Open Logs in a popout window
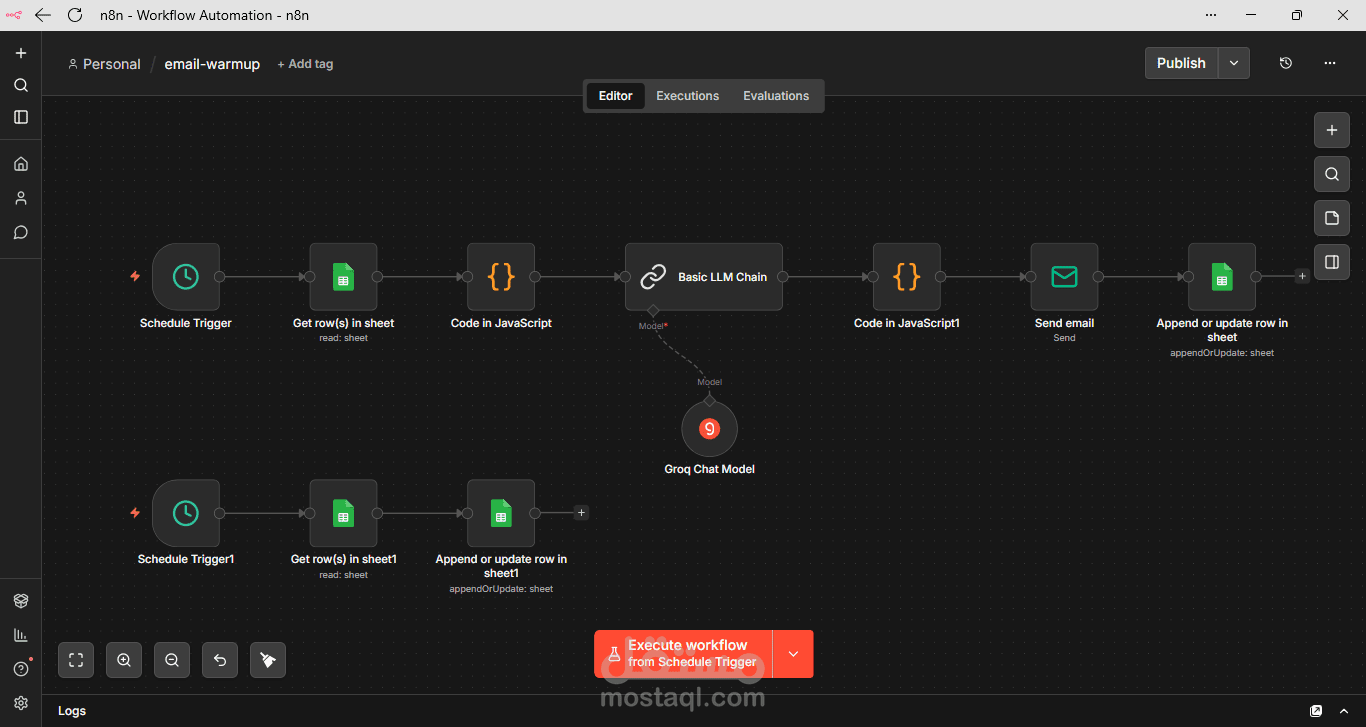1366x727 pixels. tap(1316, 711)
